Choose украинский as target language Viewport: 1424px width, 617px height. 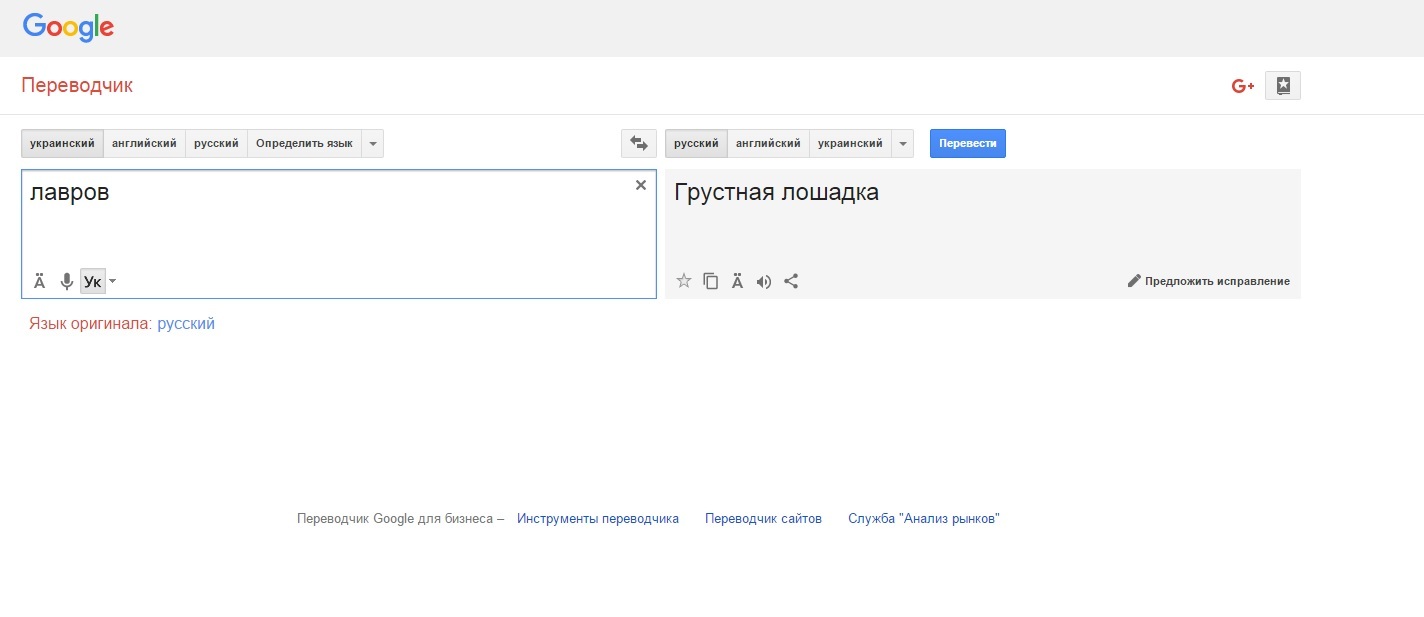point(850,144)
